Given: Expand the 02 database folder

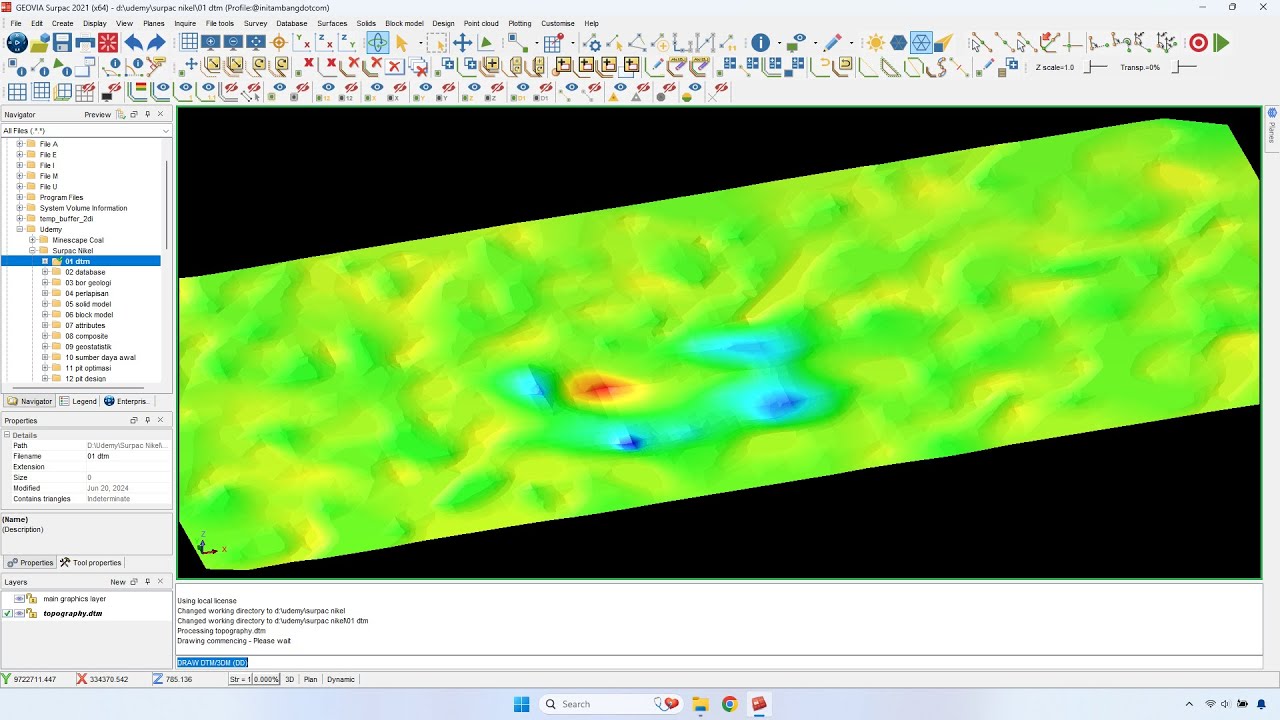Looking at the screenshot, I should point(45,272).
